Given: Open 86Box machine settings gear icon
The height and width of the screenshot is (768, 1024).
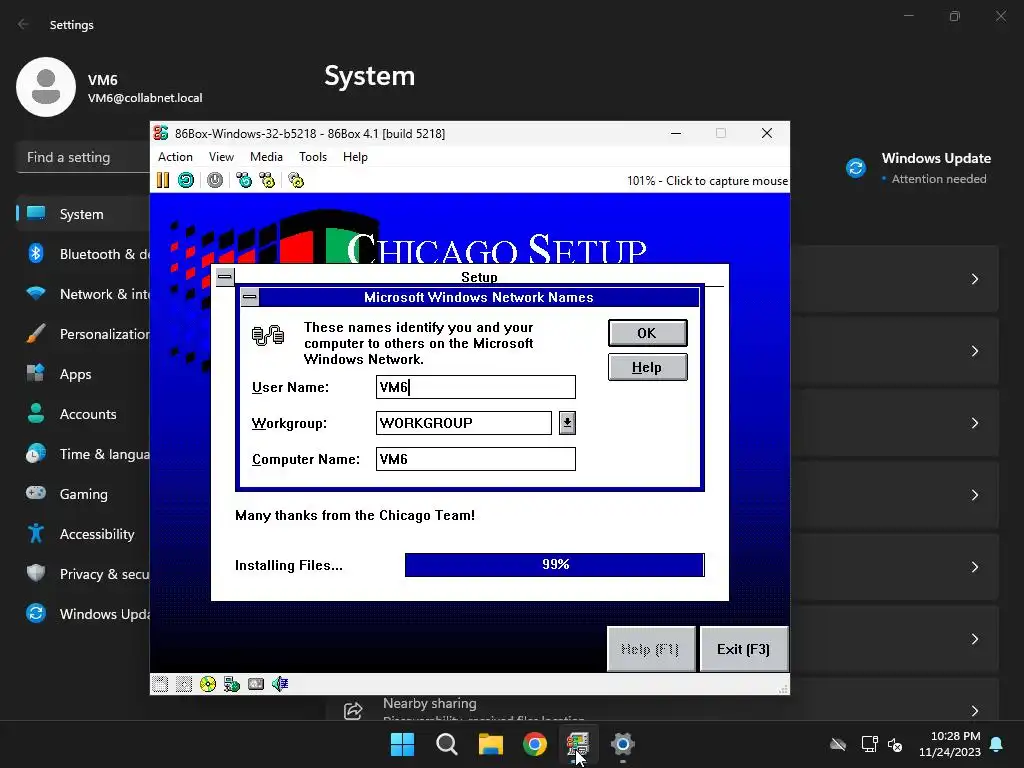Looking at the screenshot, I should pyautogui.click(x=296, y=180).
